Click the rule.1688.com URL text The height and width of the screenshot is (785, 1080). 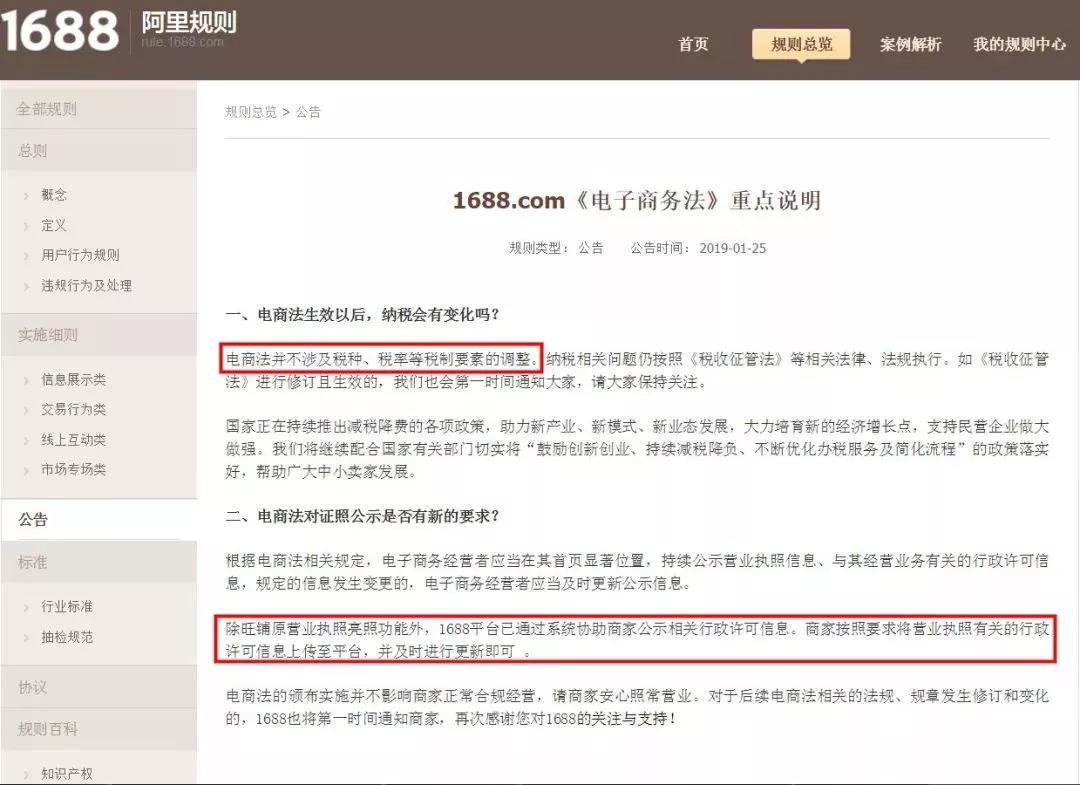[183, 42]
